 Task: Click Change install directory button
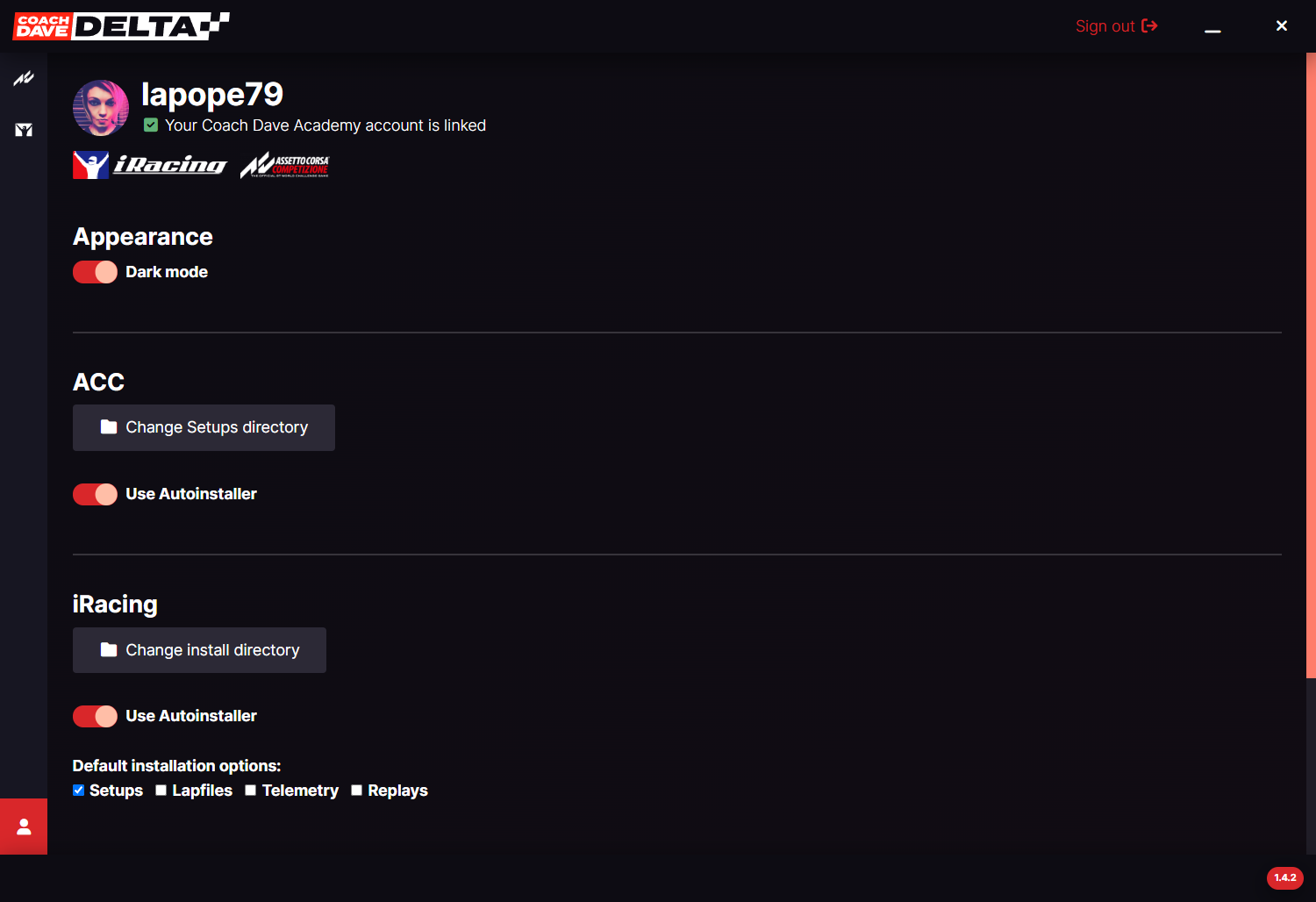coord(199,650)
